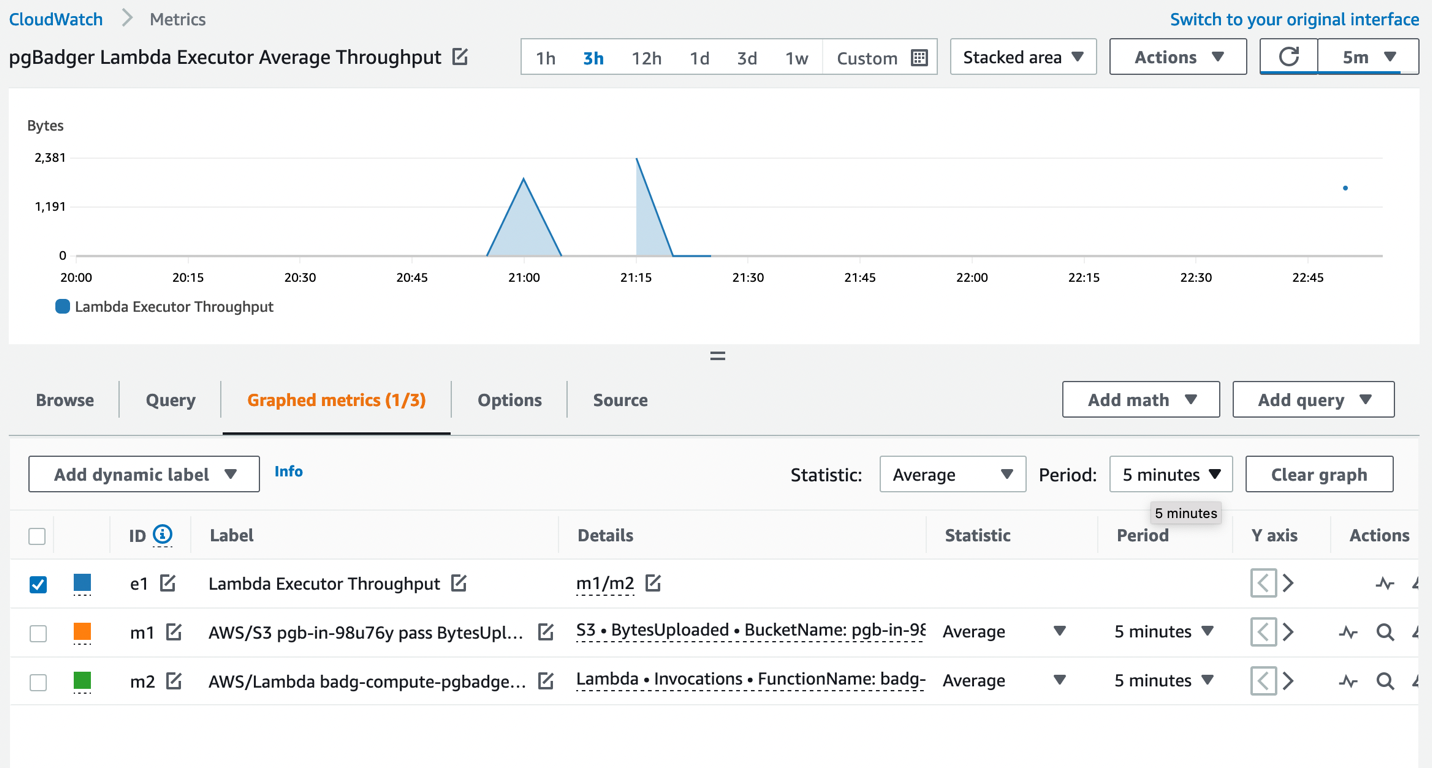Edit the graph title with pencil icon

(x=460, y=57)
